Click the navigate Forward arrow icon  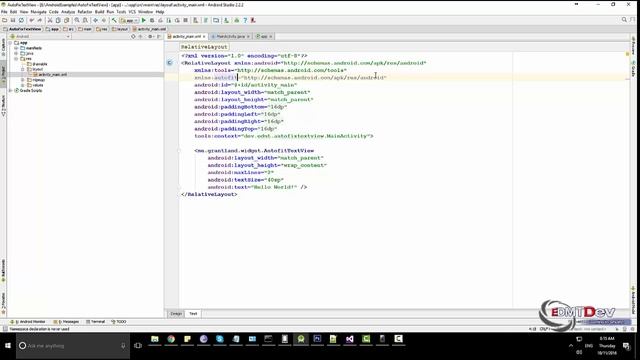(x=104, y=20)
